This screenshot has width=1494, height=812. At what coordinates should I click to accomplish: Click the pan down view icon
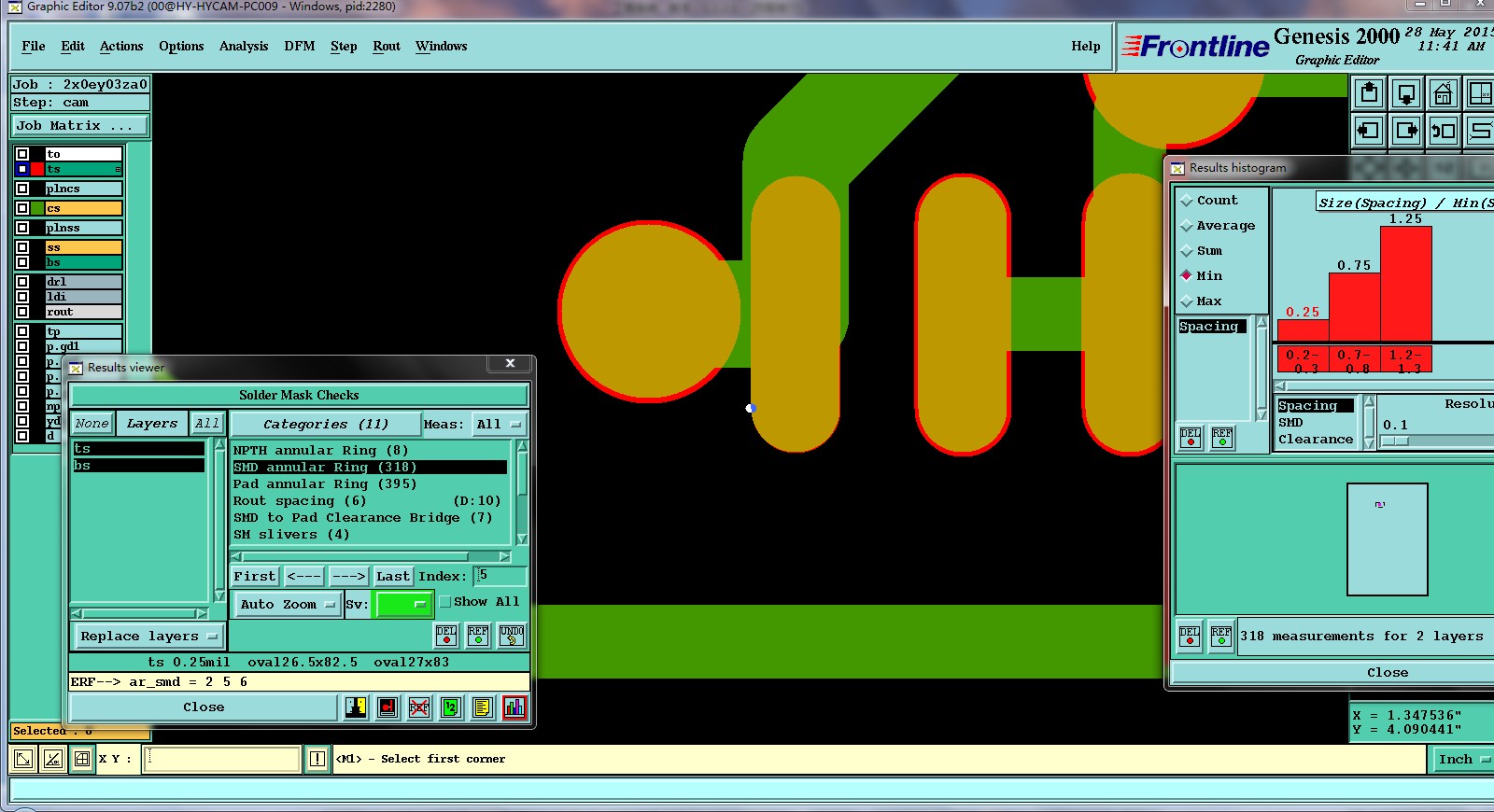(x=1406, y=93)
